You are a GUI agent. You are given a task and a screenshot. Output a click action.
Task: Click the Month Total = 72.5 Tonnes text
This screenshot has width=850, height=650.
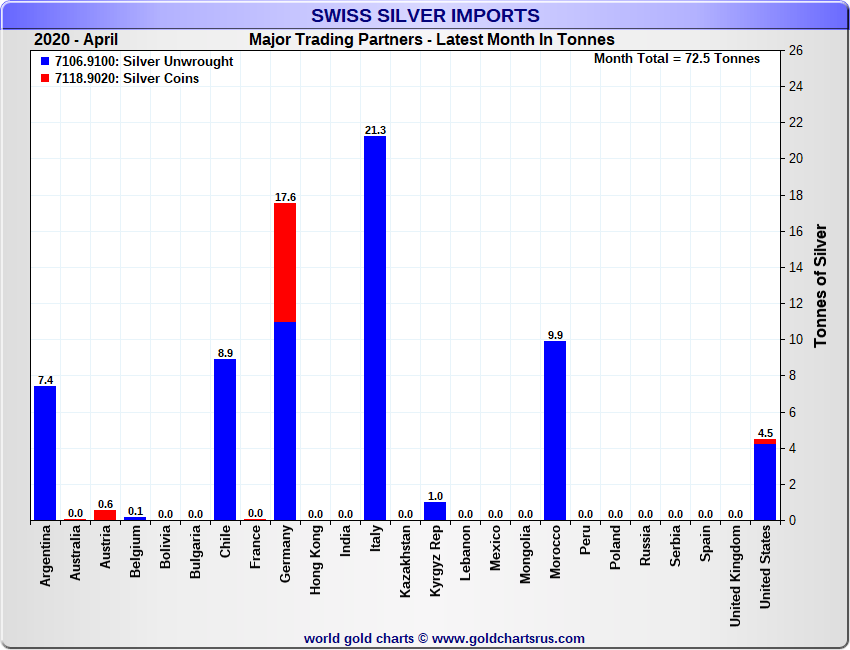click(x=676, y=58)
